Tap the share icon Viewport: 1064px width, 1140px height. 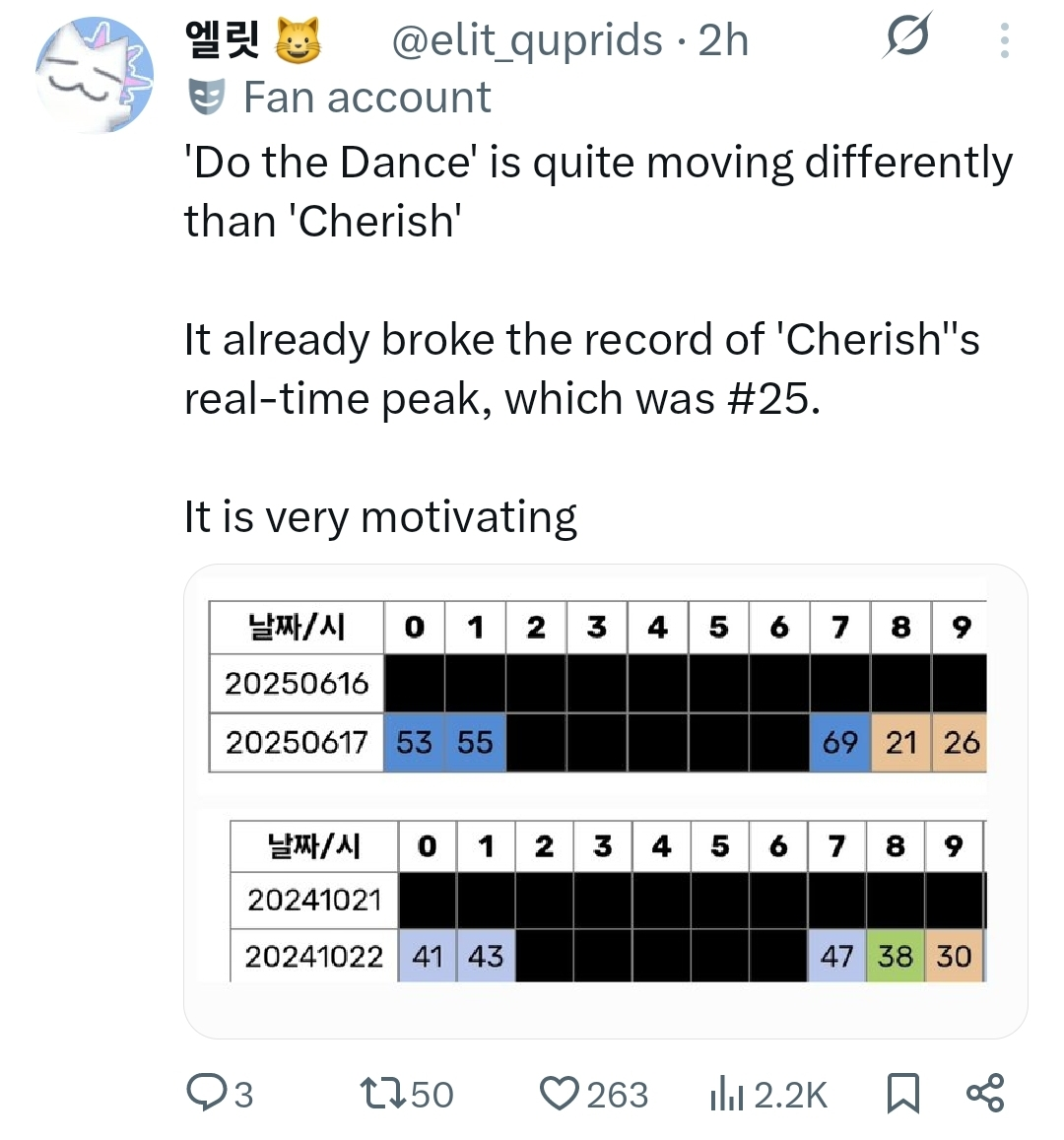pyautogui.click(x=985, y=1093)
